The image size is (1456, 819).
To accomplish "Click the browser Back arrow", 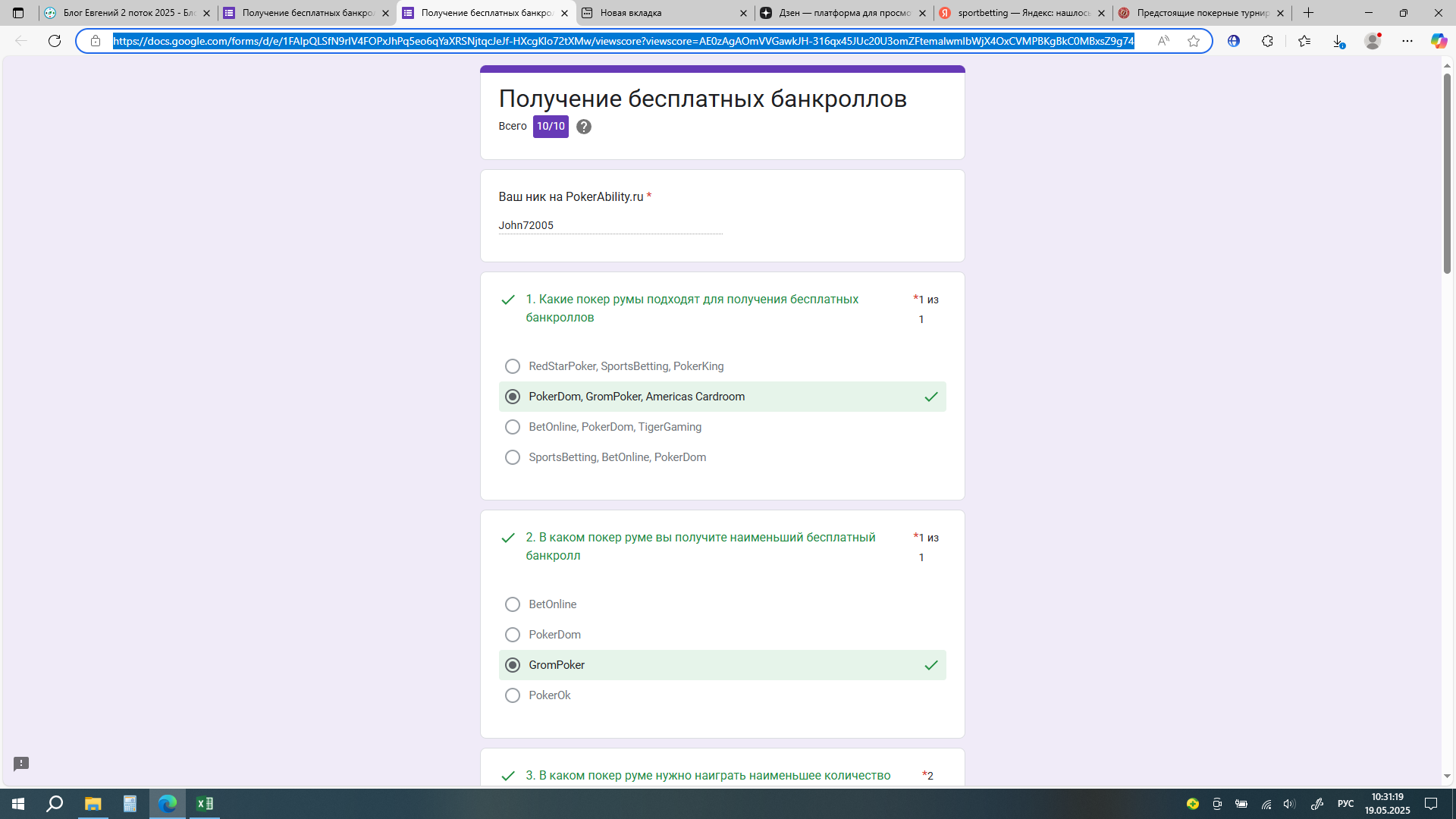I will tap(21, 41).
